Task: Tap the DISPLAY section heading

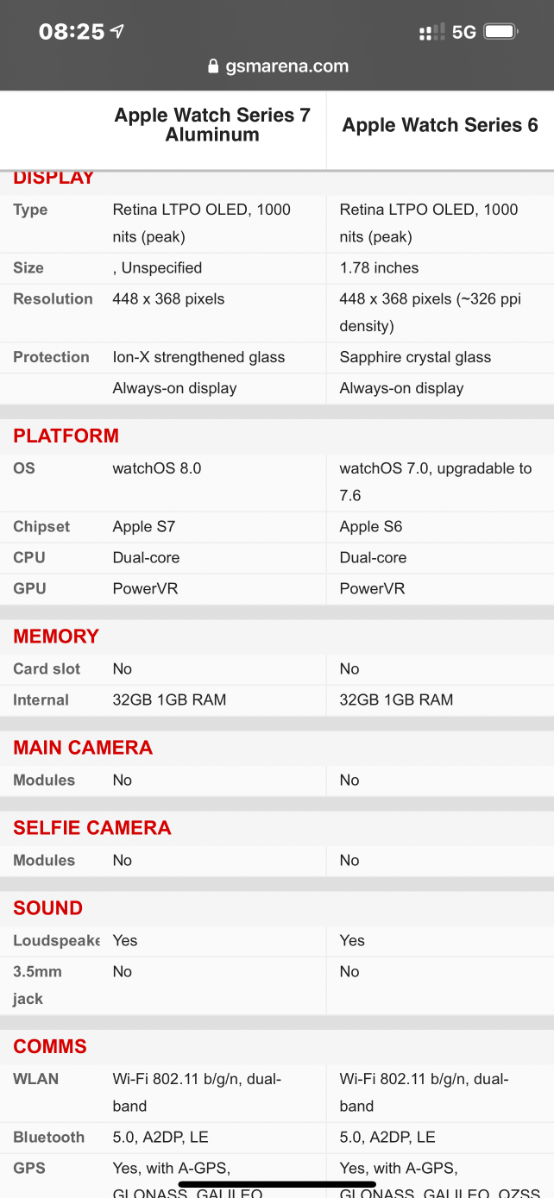Action: 53,178
